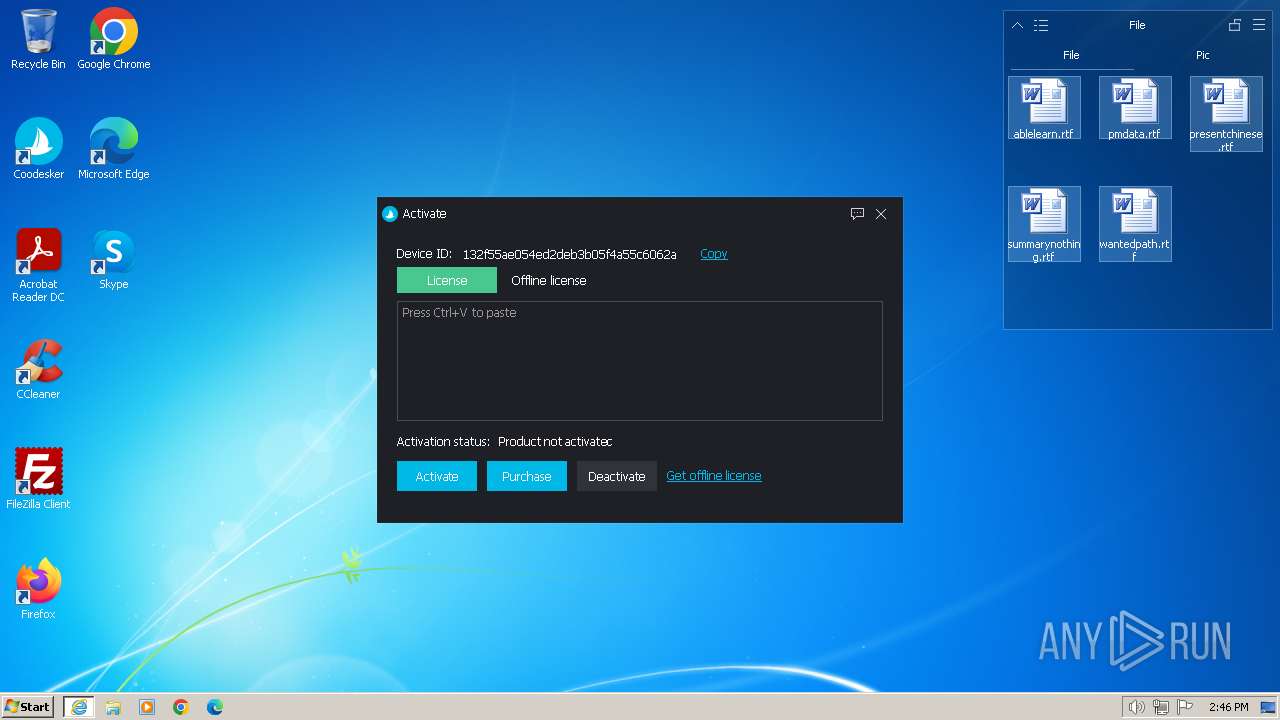1280x720 pixels.
Task: Open the Firefox desktop shortcut
Action: tap(38, 590)
